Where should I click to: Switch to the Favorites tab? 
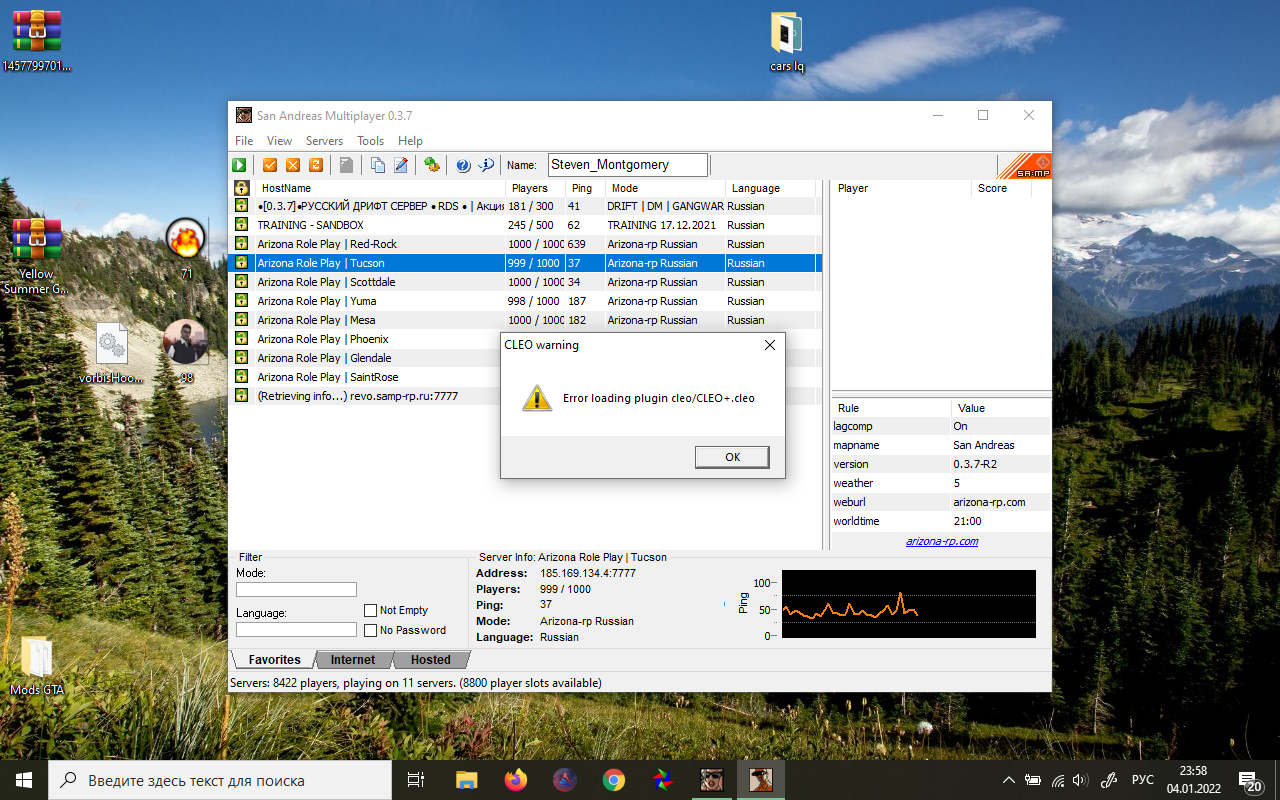click(x=274, y=660)
